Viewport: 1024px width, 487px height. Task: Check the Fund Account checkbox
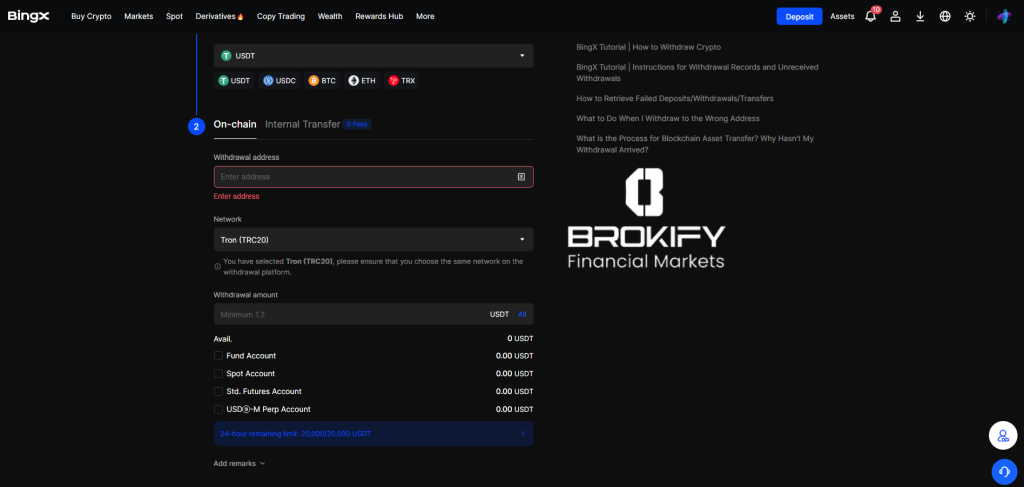218,356
